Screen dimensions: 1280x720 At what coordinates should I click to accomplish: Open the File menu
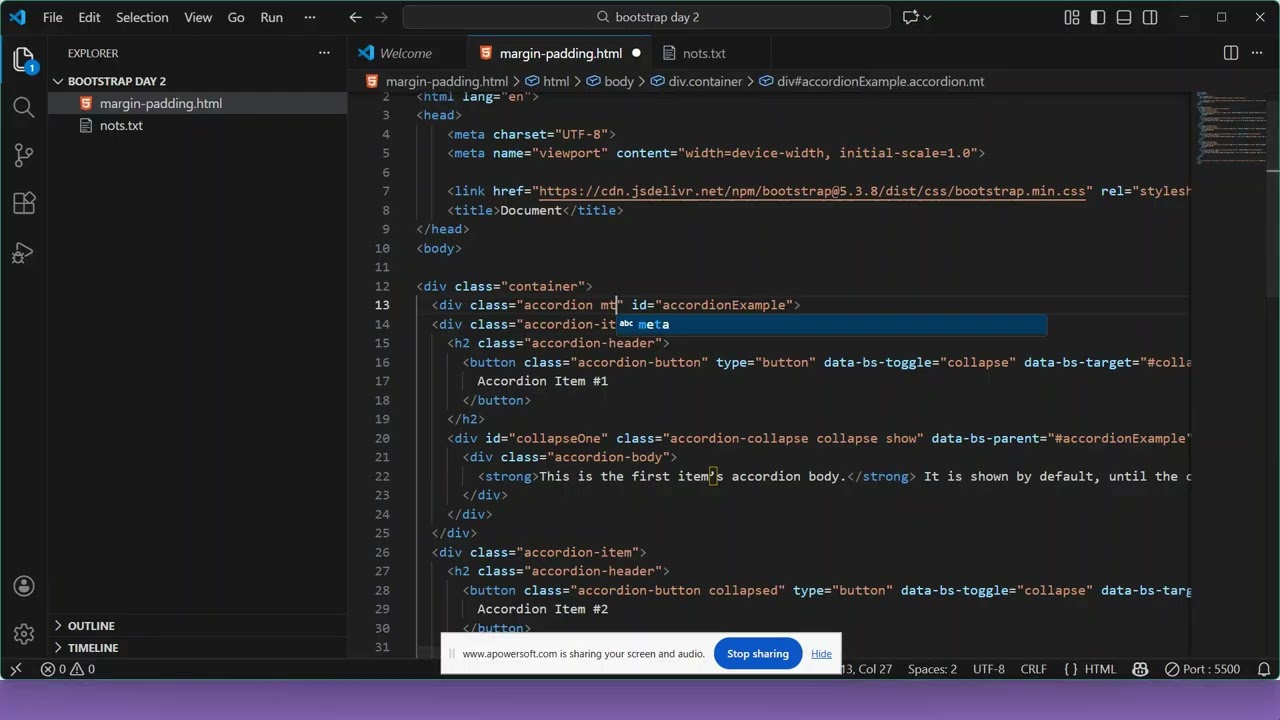pyautogui.click(x=52, y=17)
